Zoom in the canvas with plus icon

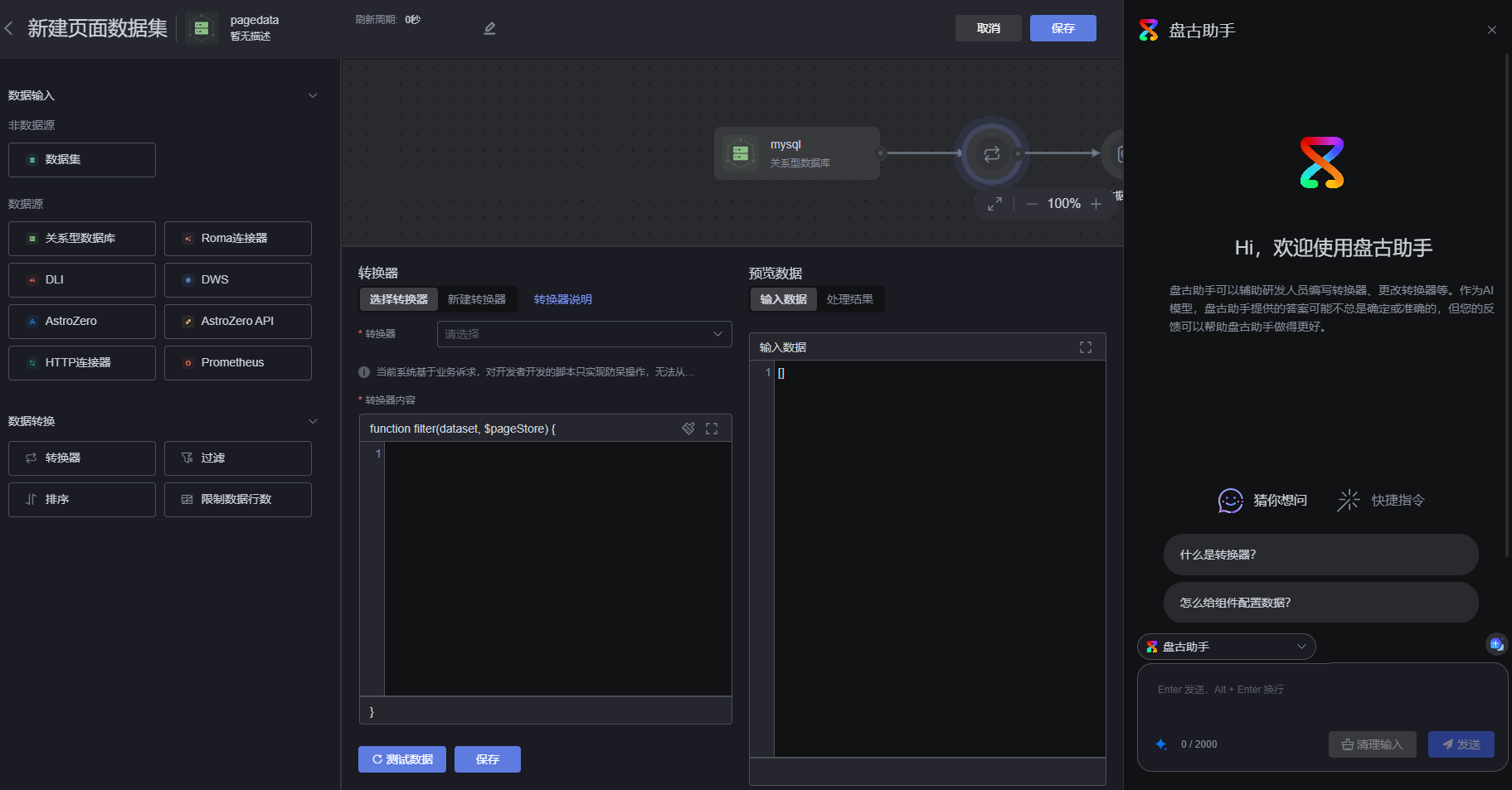pos(1096,204)
